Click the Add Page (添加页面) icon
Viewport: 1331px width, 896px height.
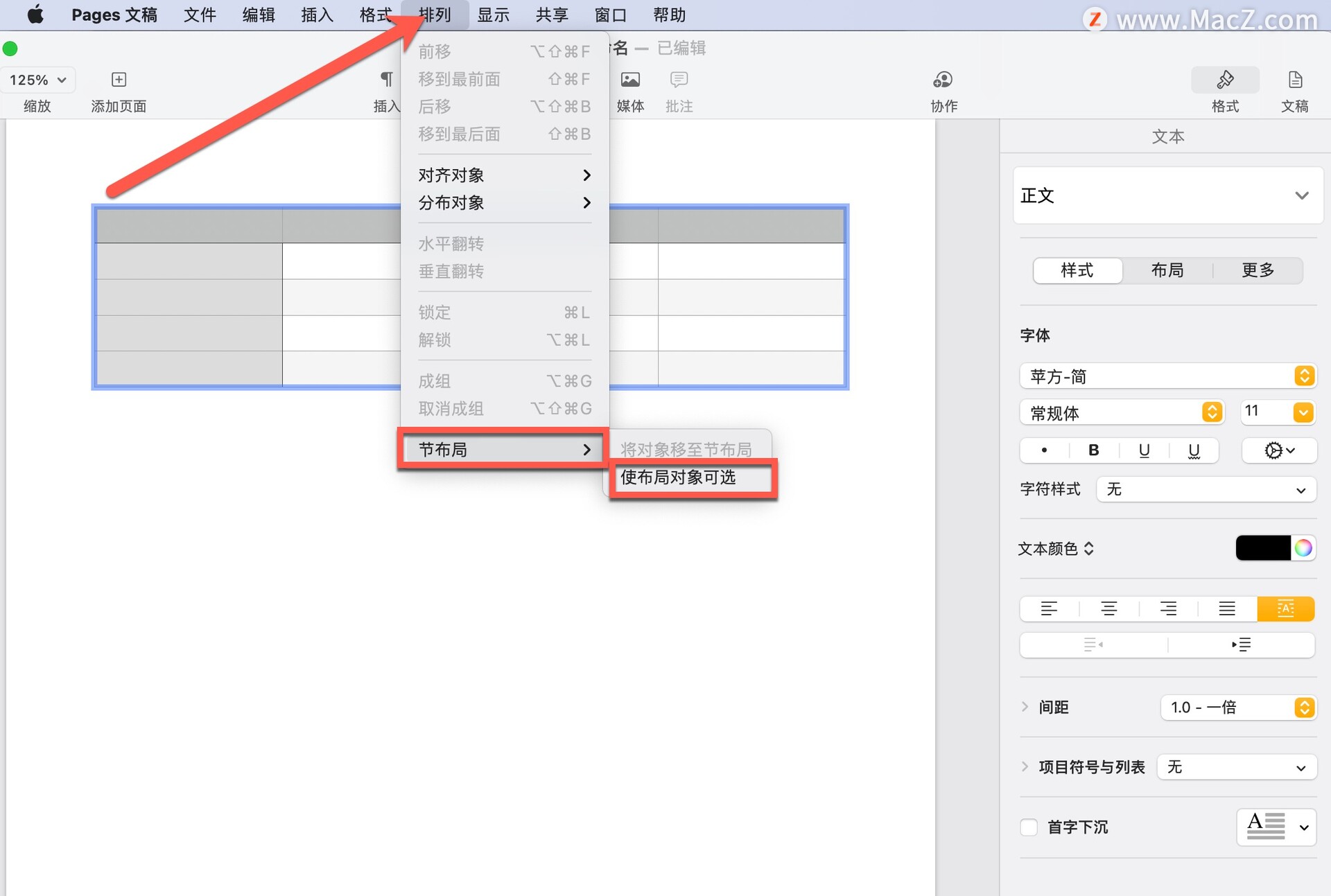119,80
